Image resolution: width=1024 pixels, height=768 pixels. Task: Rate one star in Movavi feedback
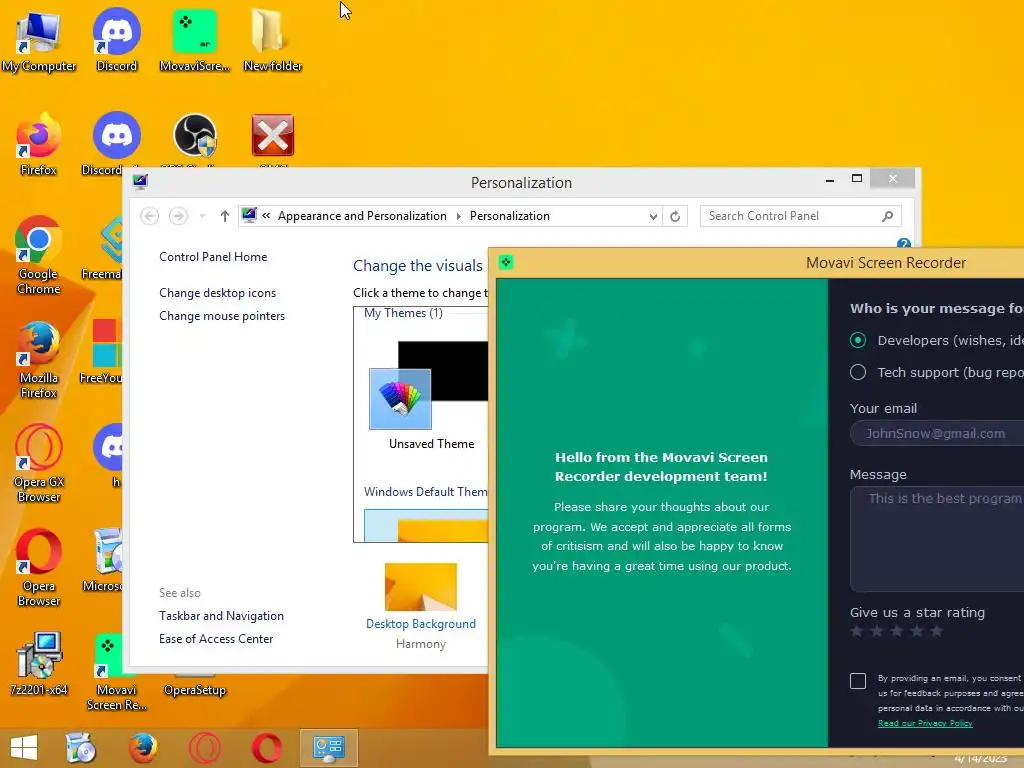[857, 631]
